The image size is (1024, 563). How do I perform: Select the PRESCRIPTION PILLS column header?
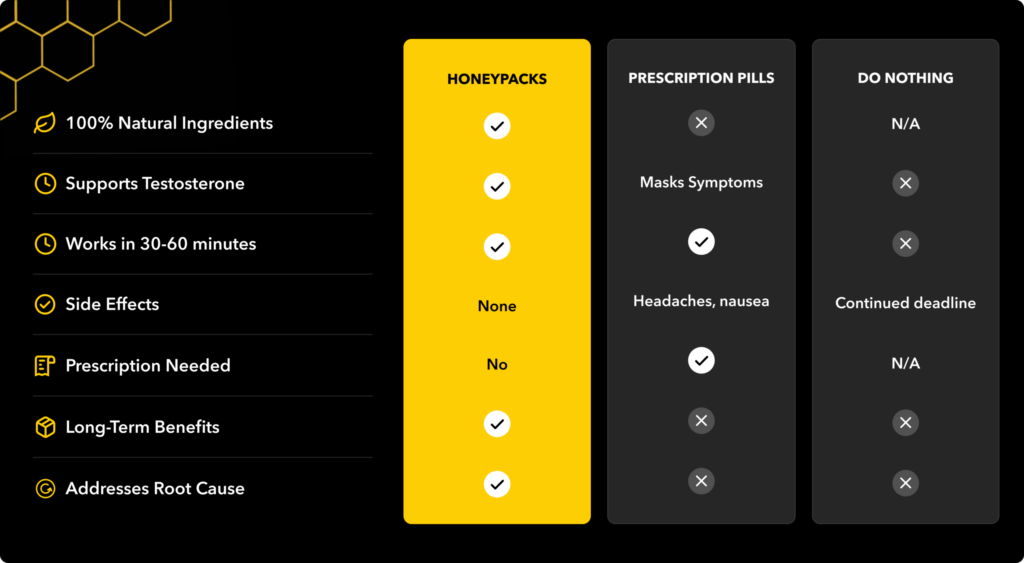[x=701, y=78]
